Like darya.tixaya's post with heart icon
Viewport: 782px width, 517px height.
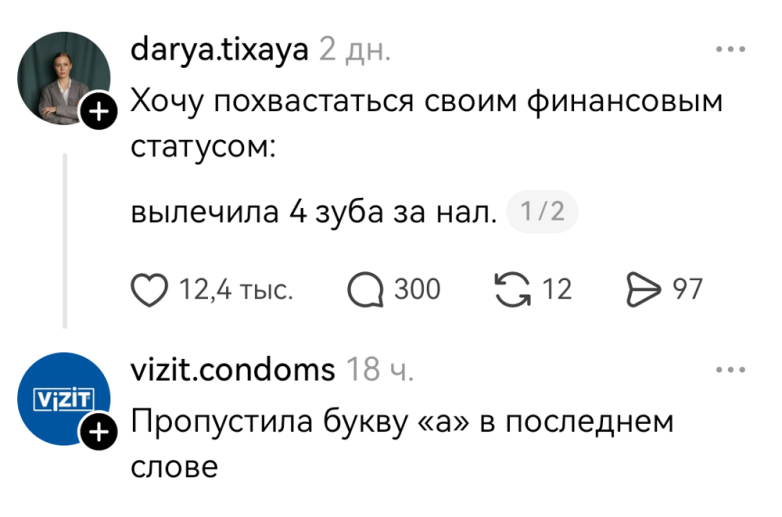(150, 290)
